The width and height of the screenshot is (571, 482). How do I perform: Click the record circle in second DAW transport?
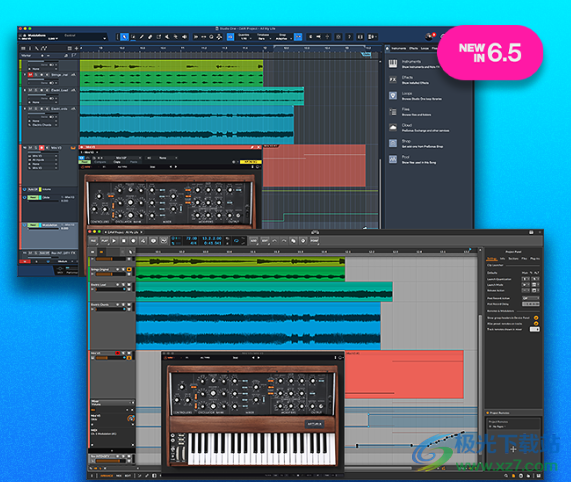click(133, 241)
